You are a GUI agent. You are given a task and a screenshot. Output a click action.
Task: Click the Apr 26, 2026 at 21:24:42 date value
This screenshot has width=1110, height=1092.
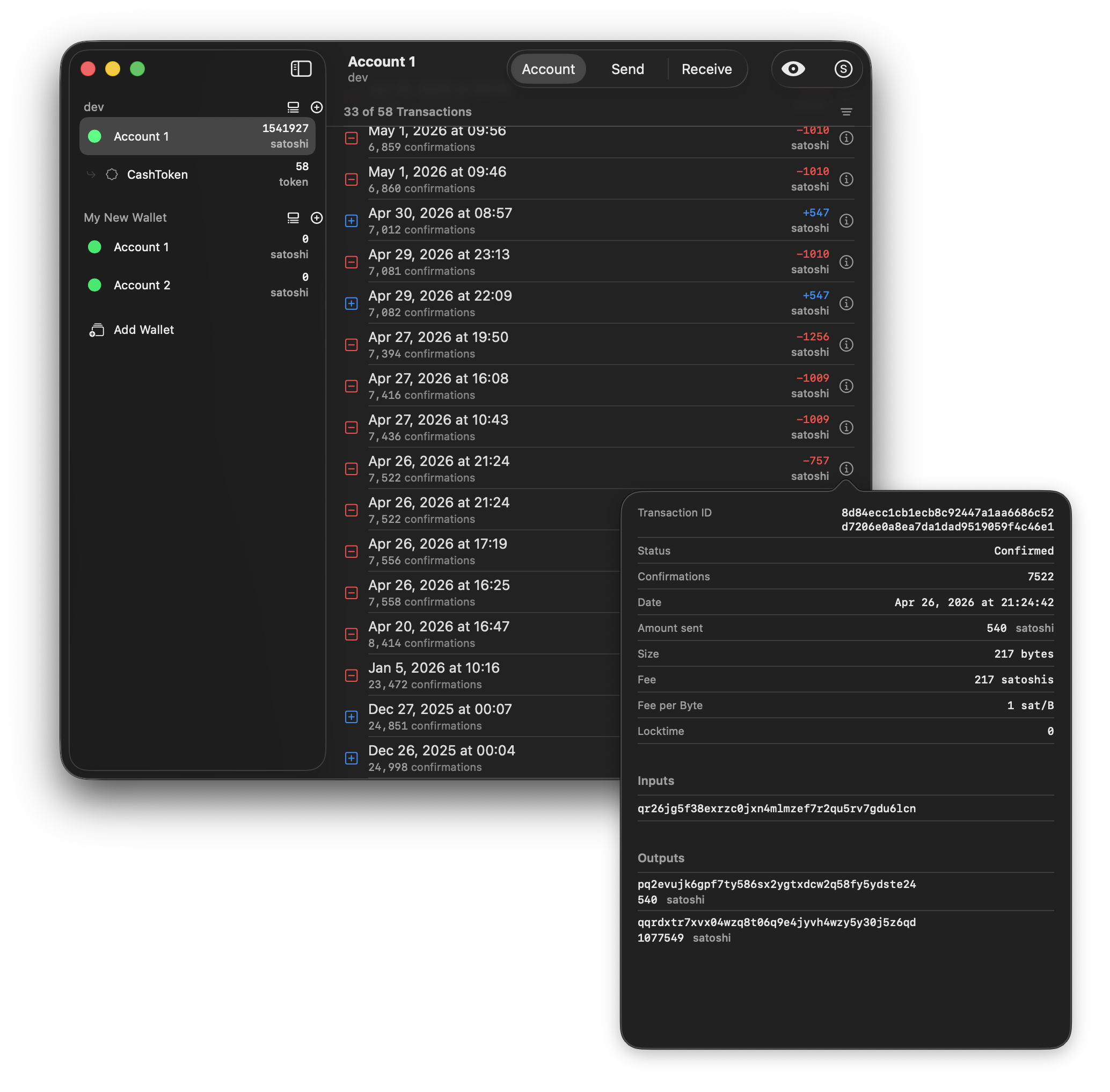tap(974, 603)
